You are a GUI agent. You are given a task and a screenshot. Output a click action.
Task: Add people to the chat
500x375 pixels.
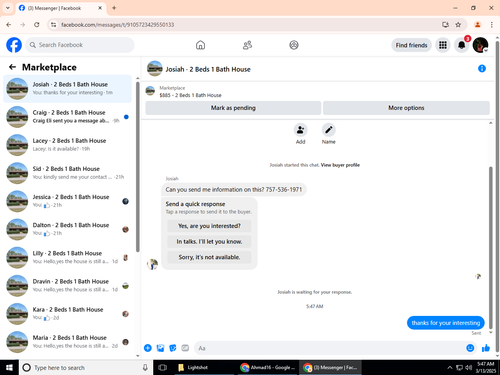coord(300,130)
